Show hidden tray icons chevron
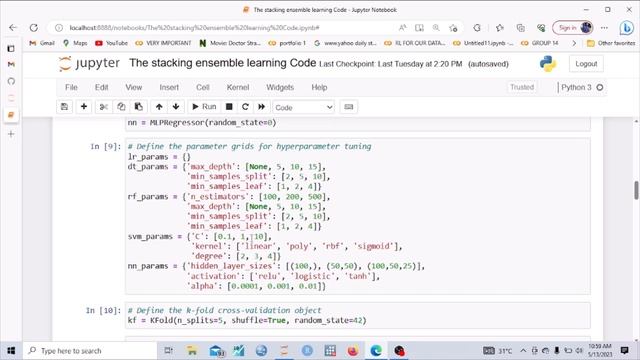Viewport: 640px width, 360px height. click(523, 351)
